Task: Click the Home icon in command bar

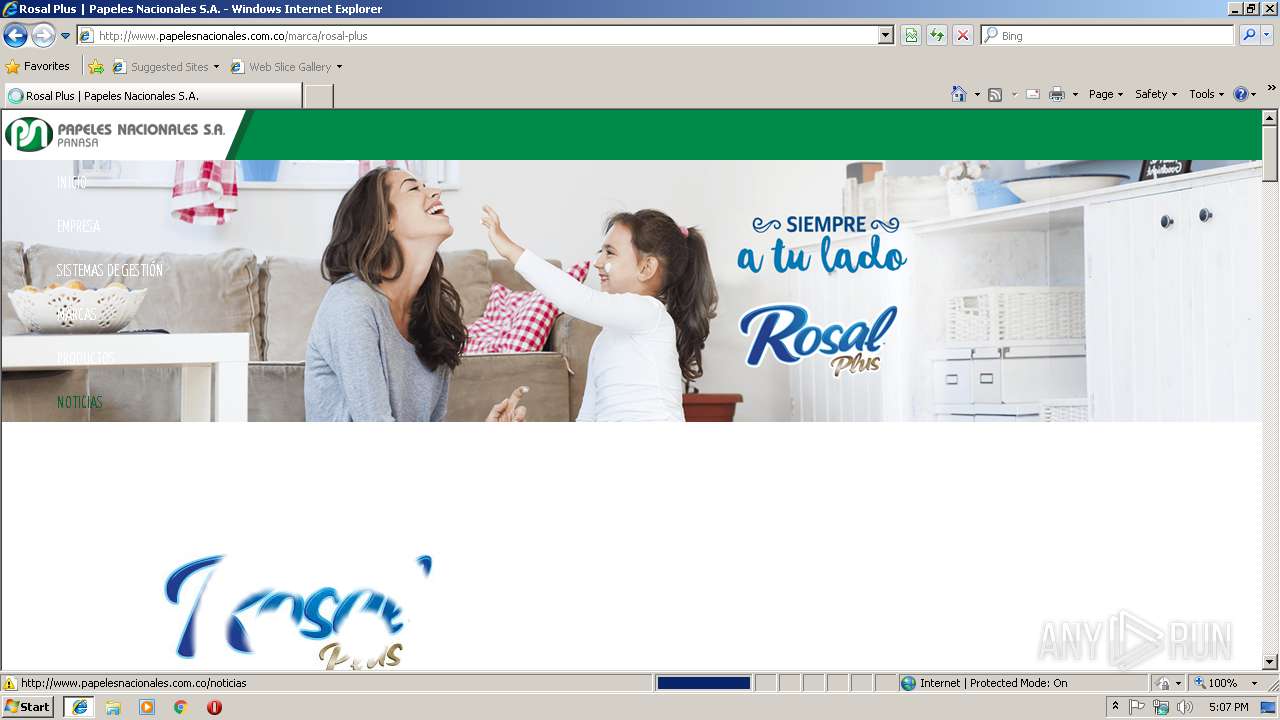Action: (x=959, y=94)
